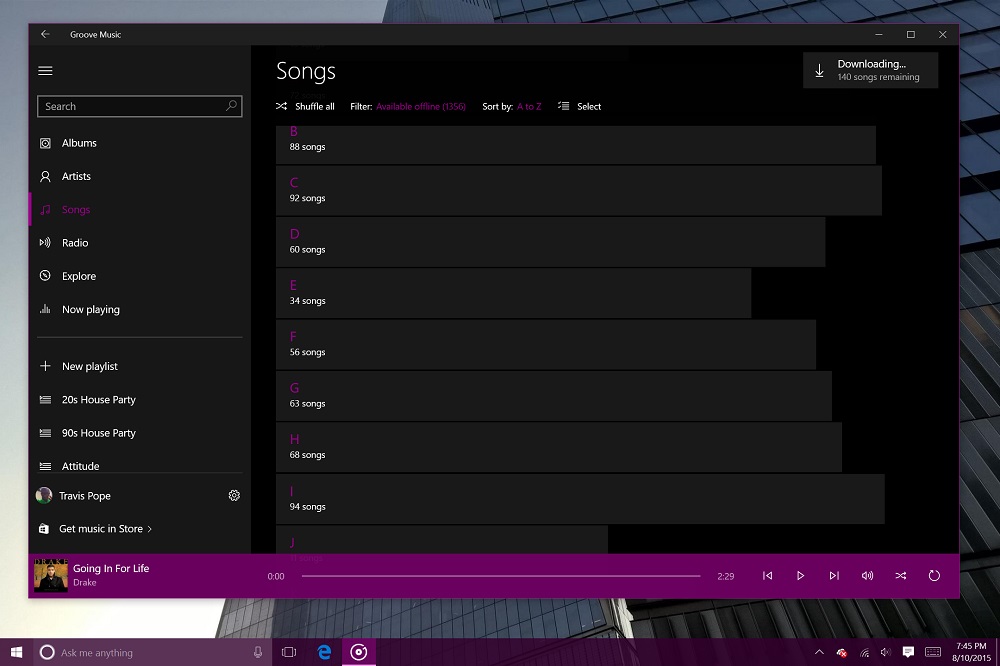Open the Now playing view

click(x=139, y=309)
